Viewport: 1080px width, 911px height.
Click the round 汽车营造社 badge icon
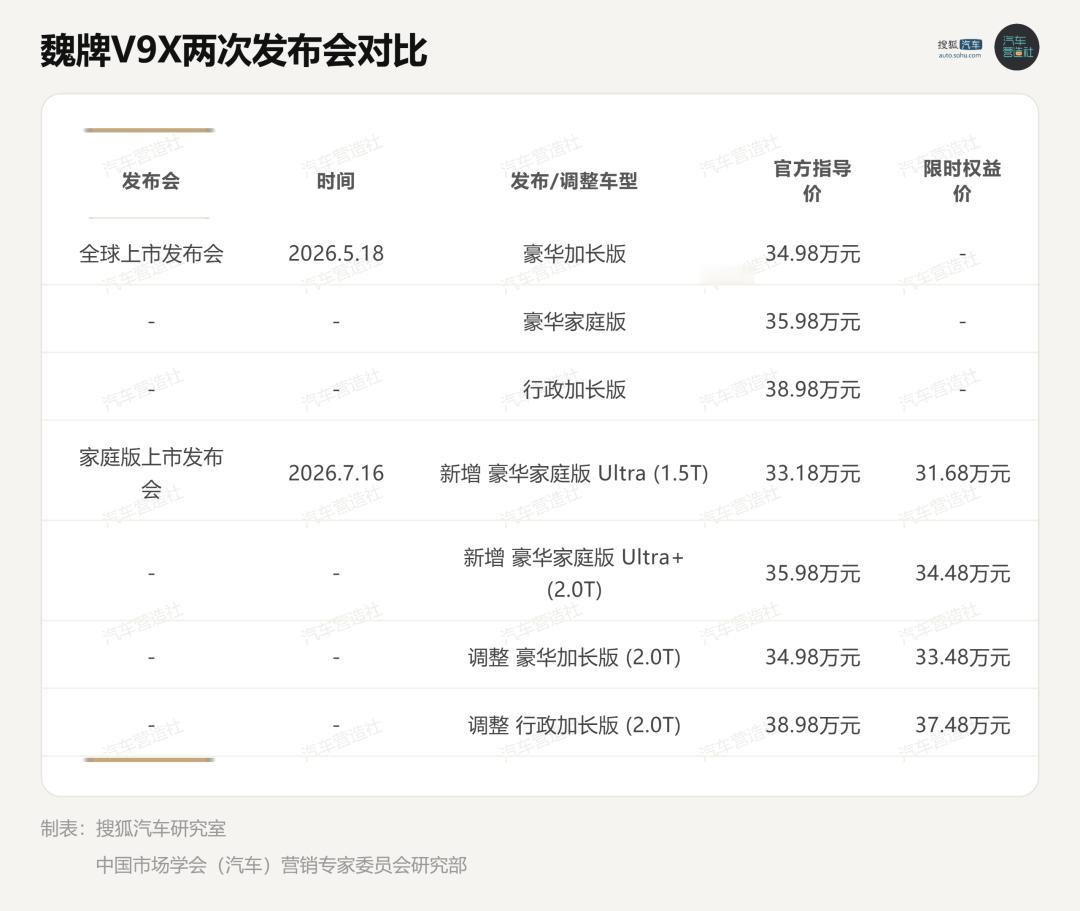pyautogui.click(x=1017, y=48)
